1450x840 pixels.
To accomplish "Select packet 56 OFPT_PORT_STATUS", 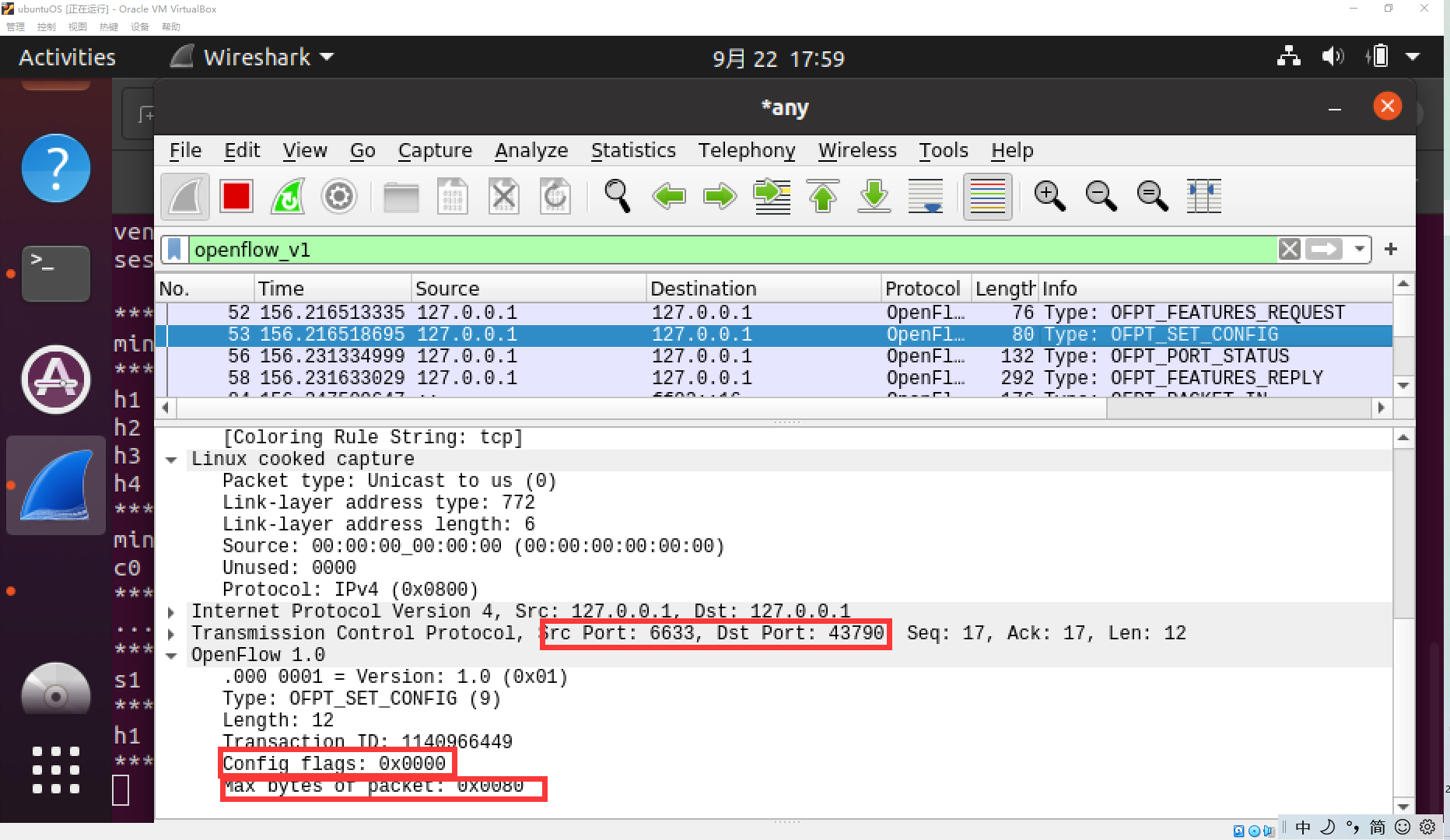I will point(774,356).
